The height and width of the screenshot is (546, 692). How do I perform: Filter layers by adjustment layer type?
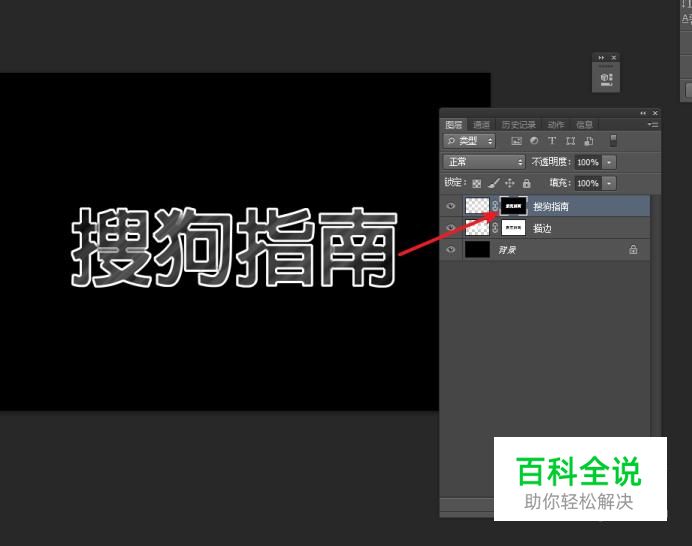tap(534, 141)
